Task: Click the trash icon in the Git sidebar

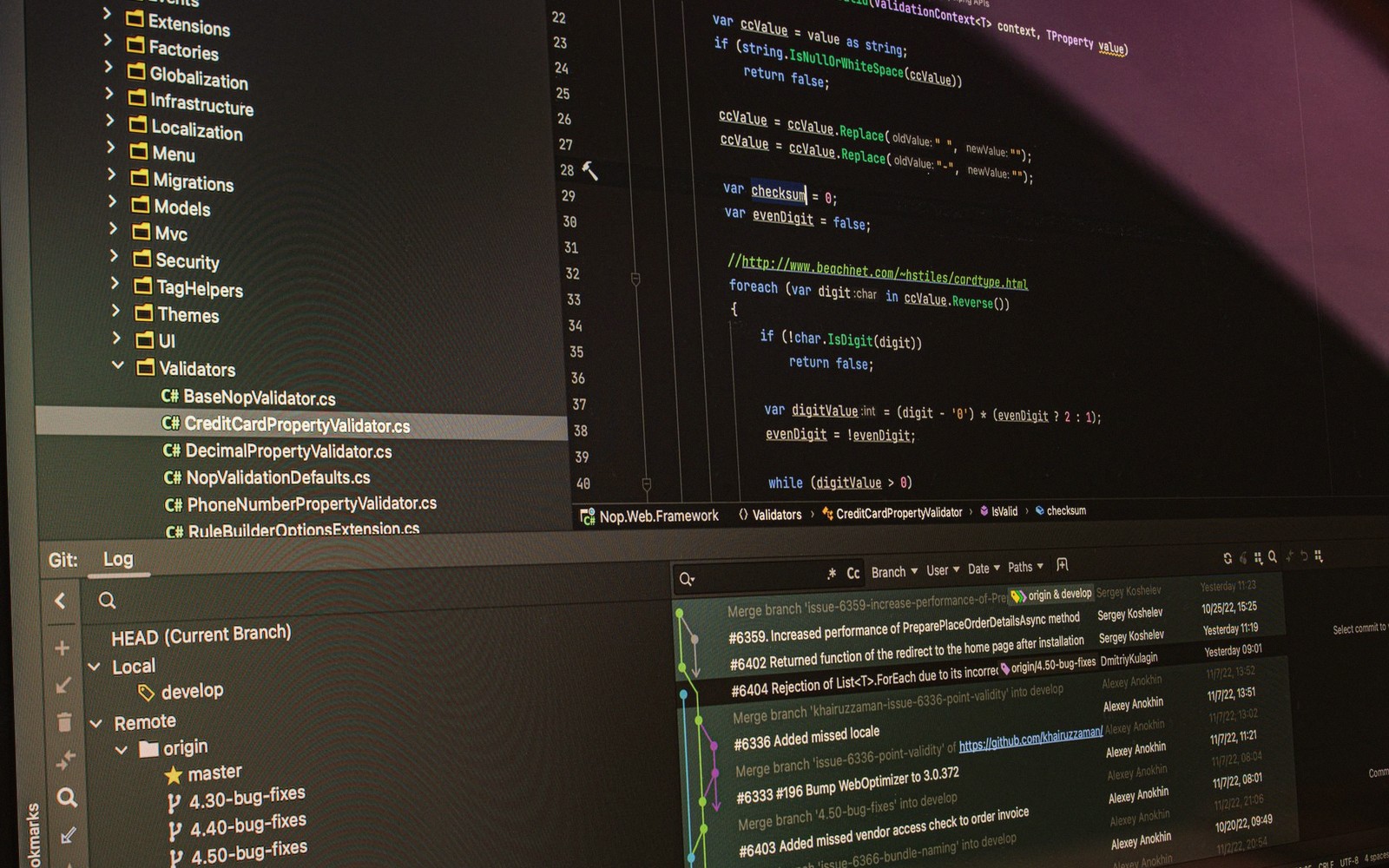Action: pos(64,722)
